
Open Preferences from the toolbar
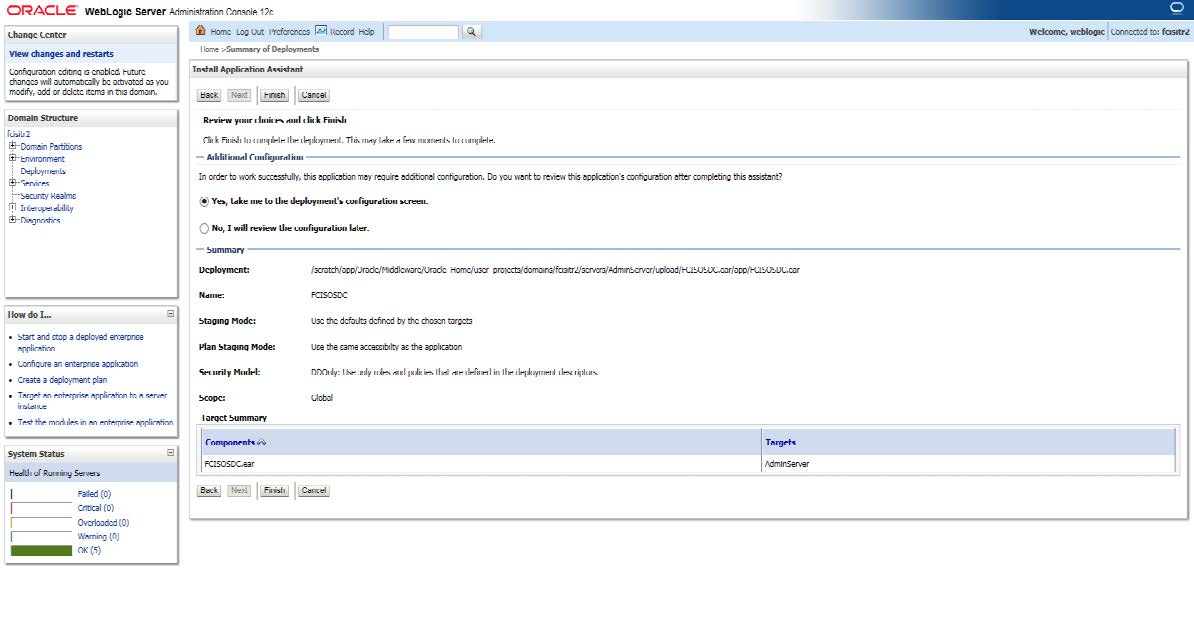coord(289,32)
